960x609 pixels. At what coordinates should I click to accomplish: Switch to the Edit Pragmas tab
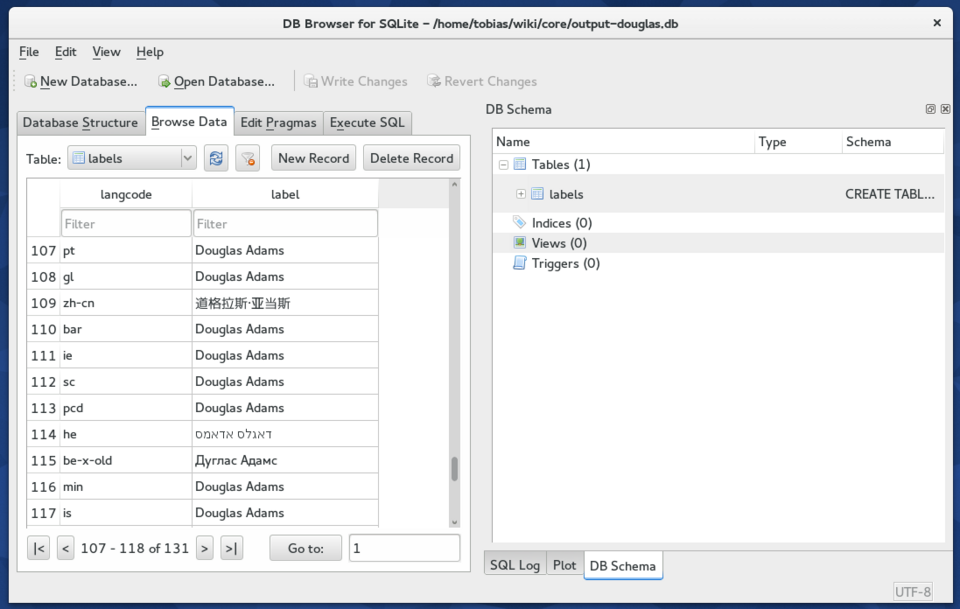click(279, 122)
